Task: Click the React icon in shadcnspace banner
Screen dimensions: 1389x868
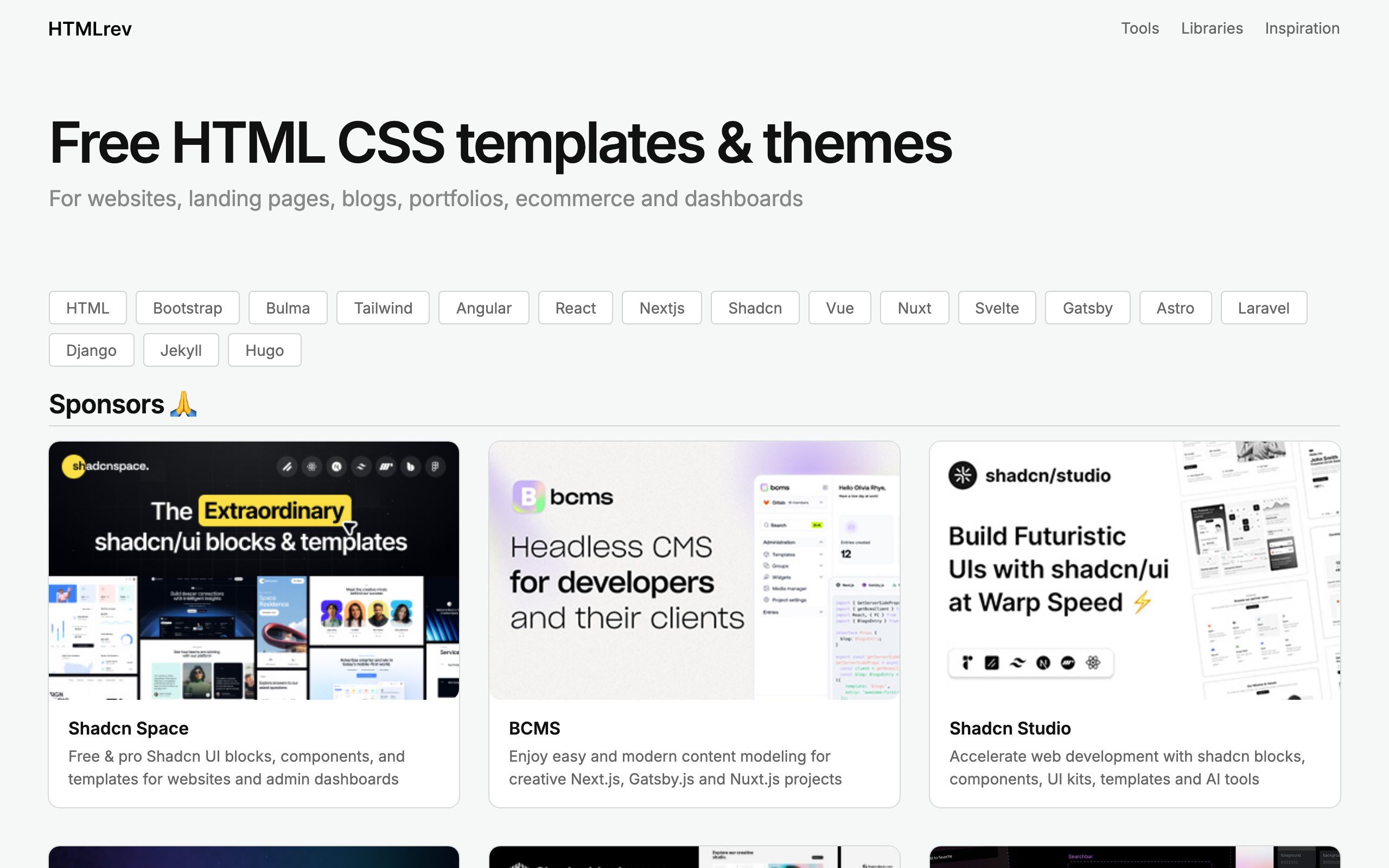Action: click(311, 467)
